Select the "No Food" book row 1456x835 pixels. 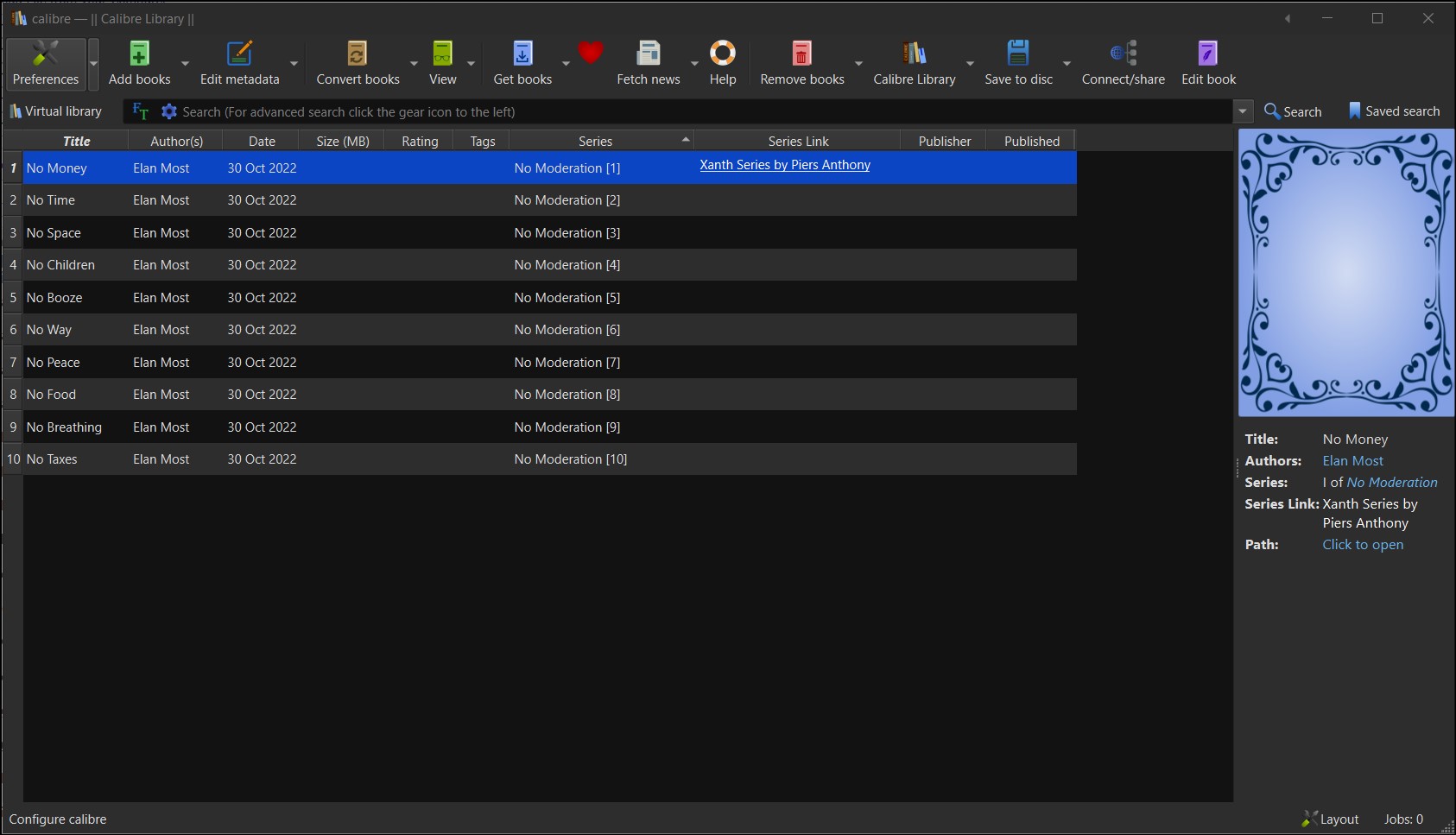coord(549,395)
